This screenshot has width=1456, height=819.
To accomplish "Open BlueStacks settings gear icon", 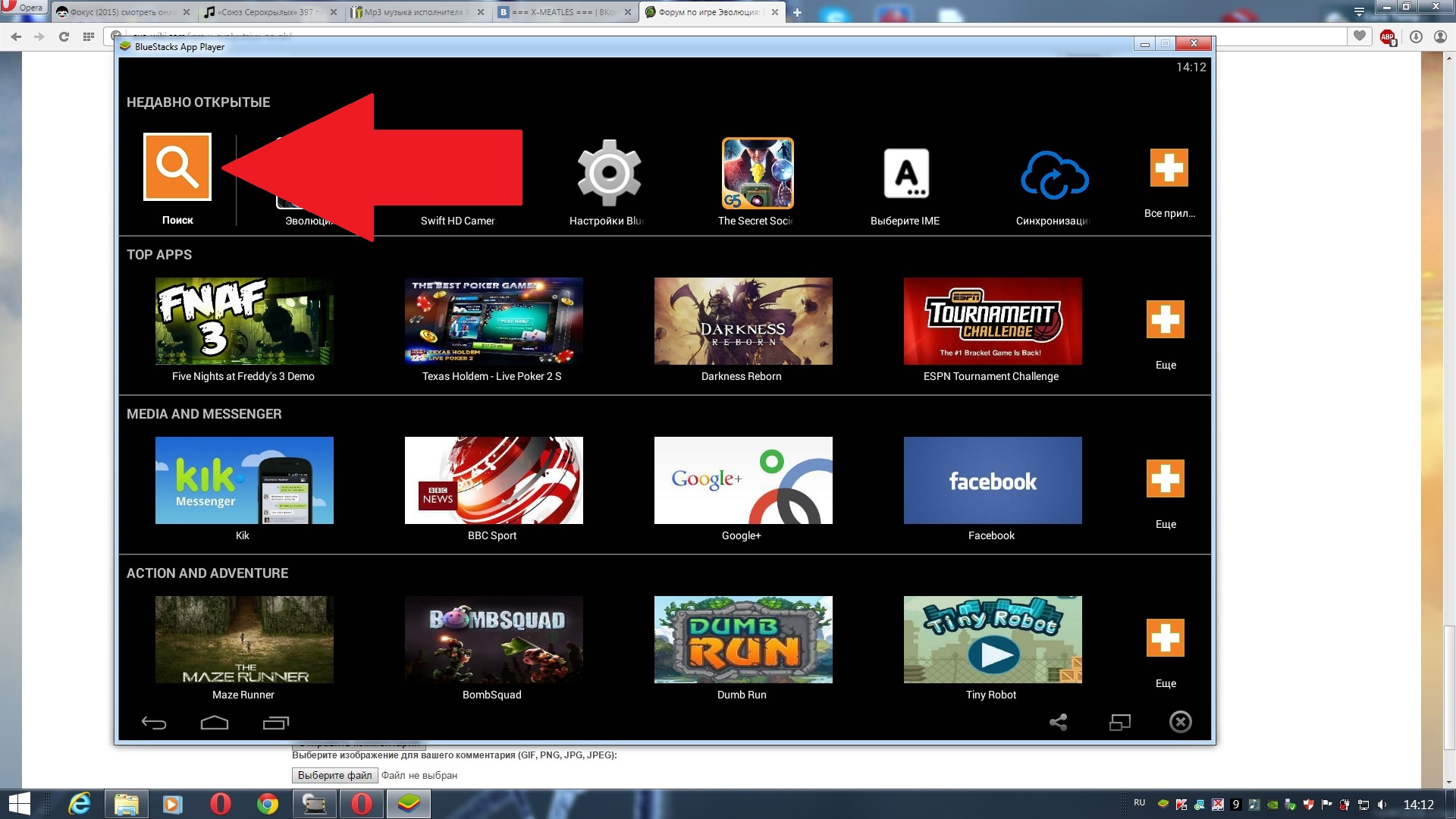I will click(608, 173).
